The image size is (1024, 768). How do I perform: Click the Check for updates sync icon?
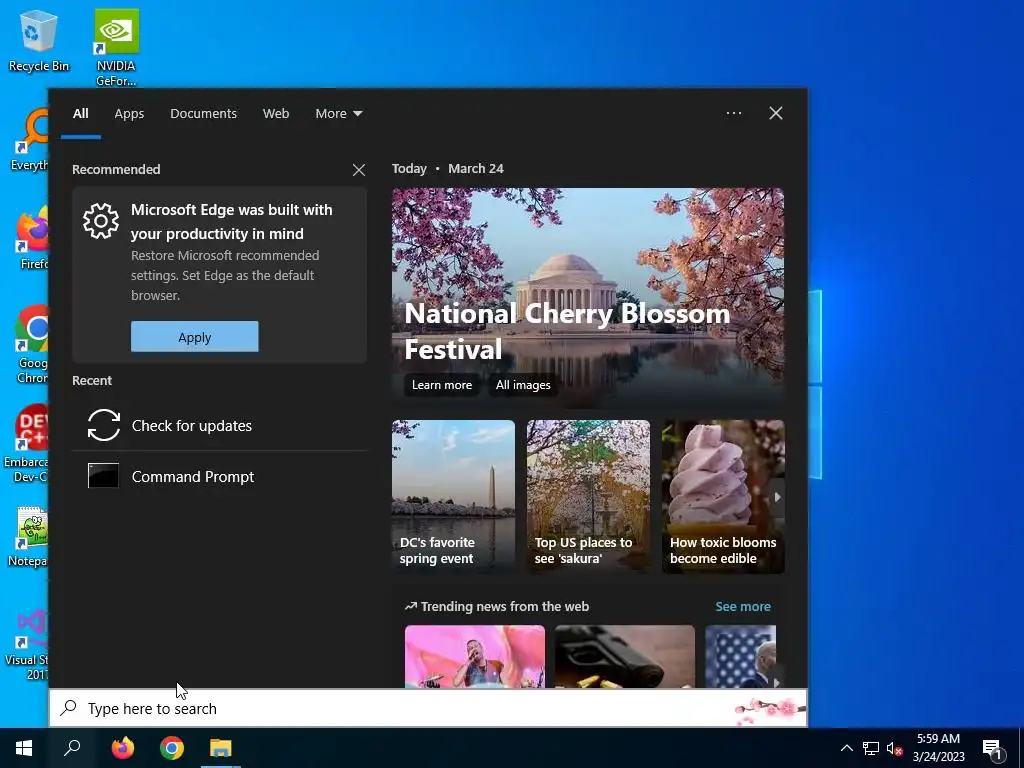tap(104, 425)
